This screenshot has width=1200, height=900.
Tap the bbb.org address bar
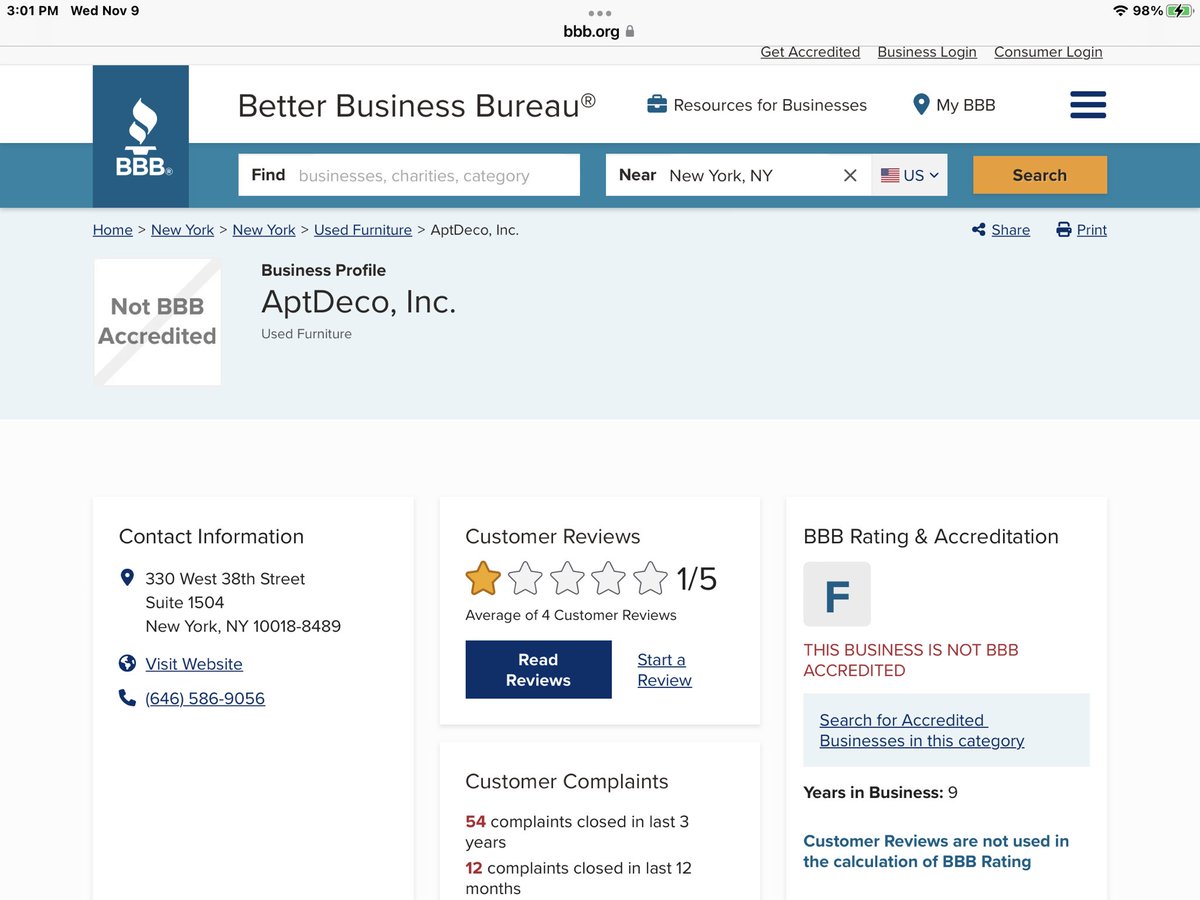pyautogui.click(x=600, y=31)
